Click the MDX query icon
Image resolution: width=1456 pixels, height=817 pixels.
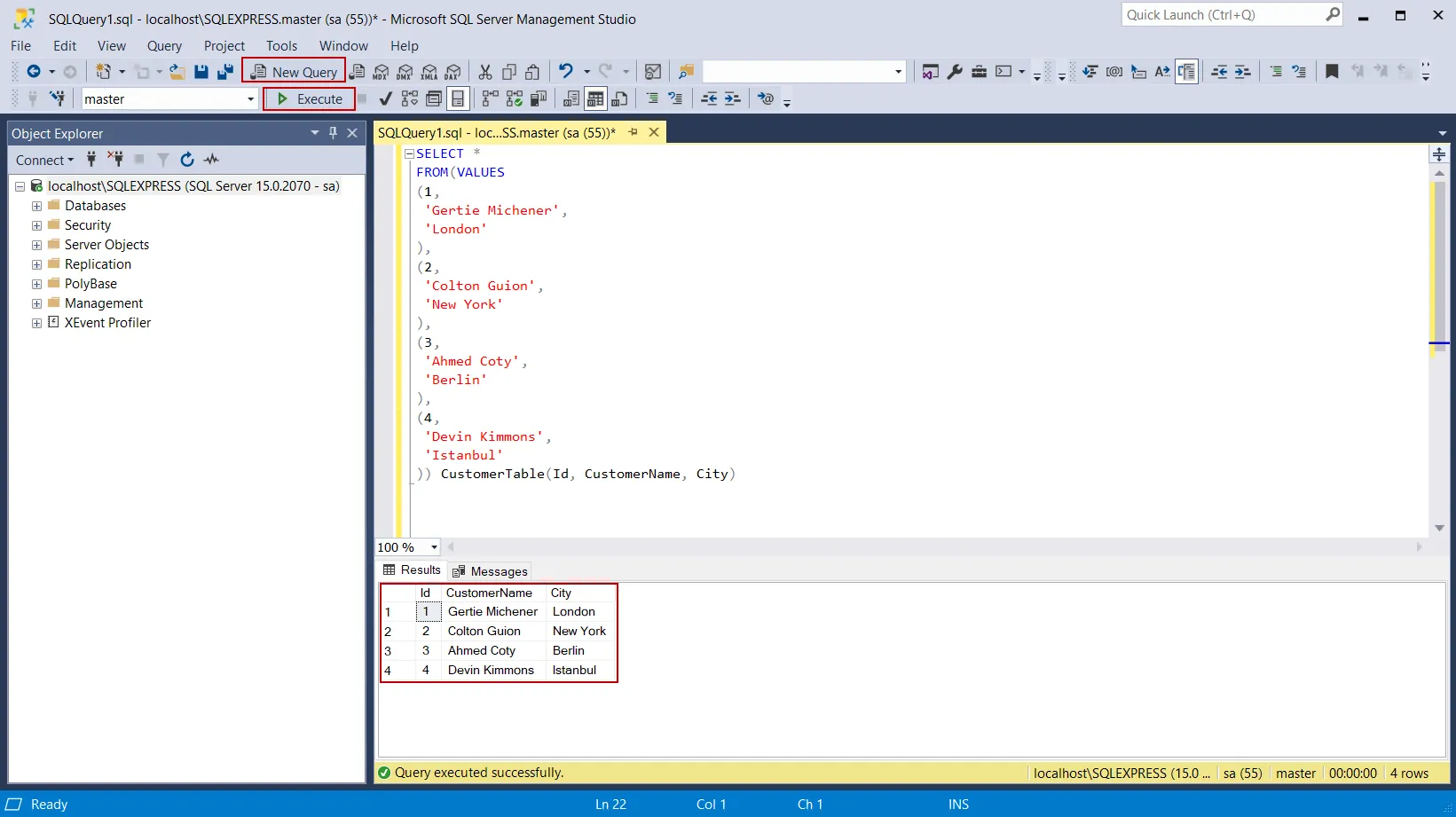(382, 72)
